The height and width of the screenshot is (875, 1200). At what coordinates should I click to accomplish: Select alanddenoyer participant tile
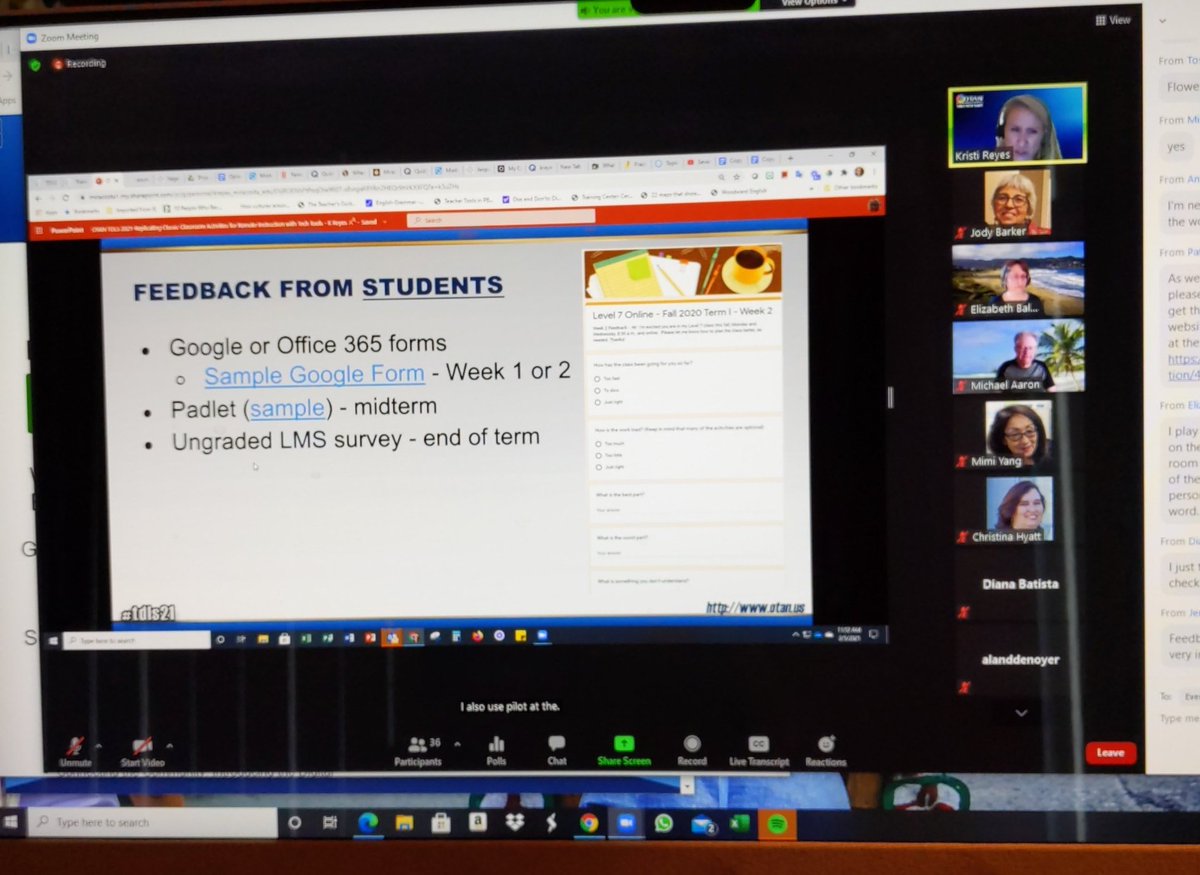[x=1019, y=661]
